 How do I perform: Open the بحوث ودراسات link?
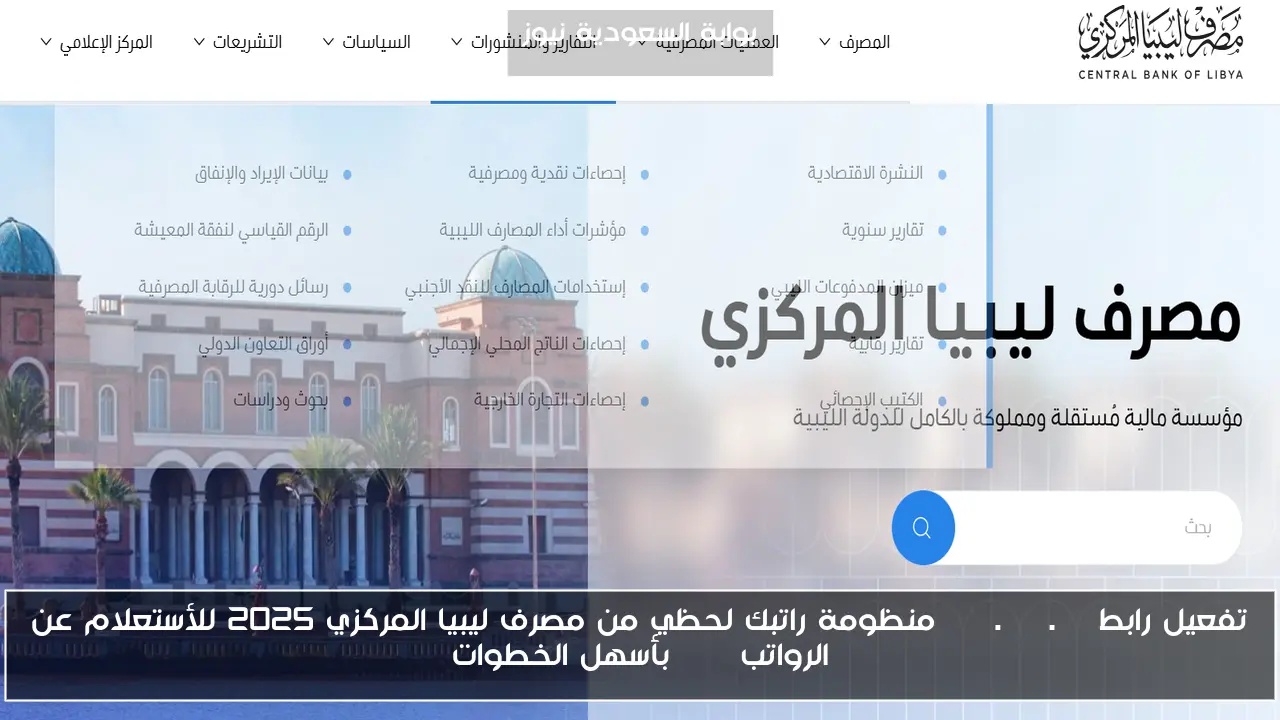281,400
